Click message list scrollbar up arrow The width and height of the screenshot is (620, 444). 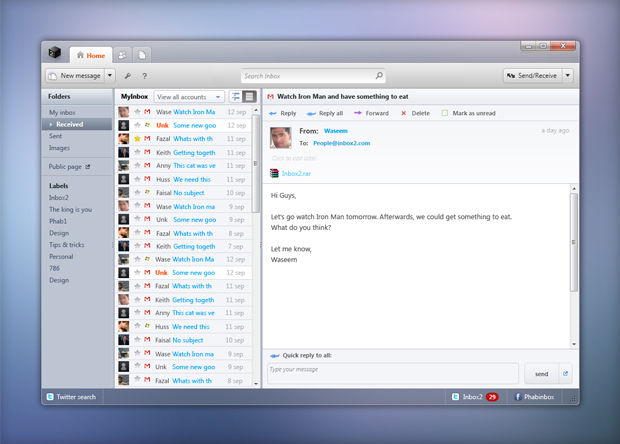[256, 110]
